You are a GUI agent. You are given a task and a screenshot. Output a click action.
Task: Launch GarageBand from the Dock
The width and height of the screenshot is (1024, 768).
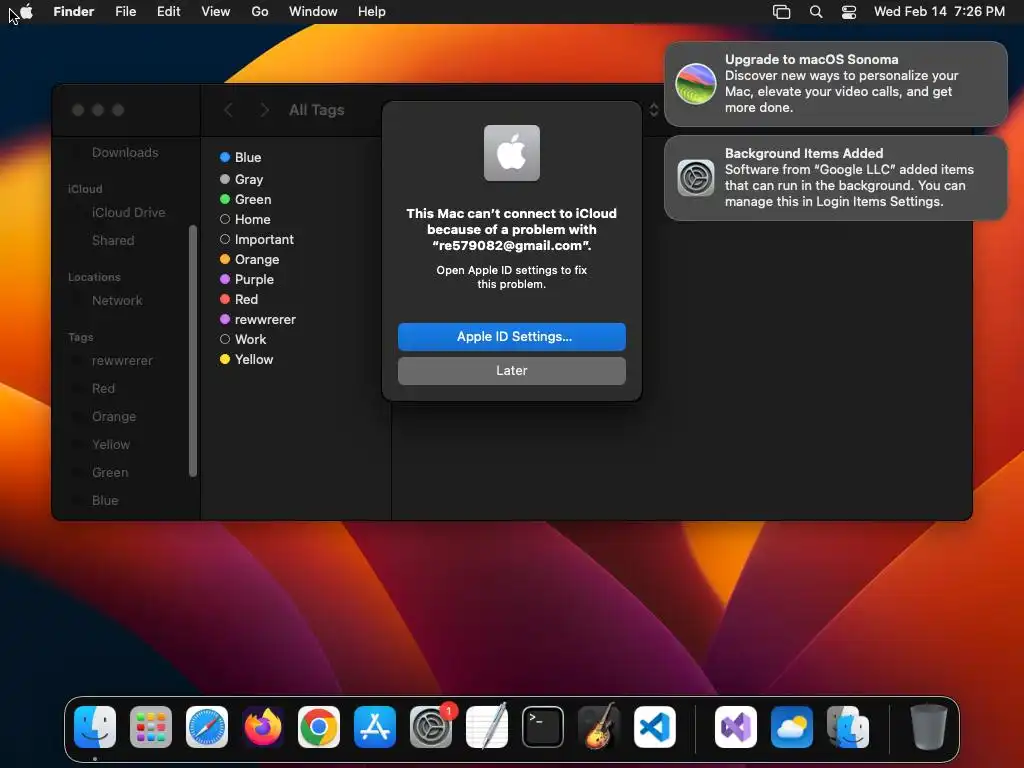(599, 727)
